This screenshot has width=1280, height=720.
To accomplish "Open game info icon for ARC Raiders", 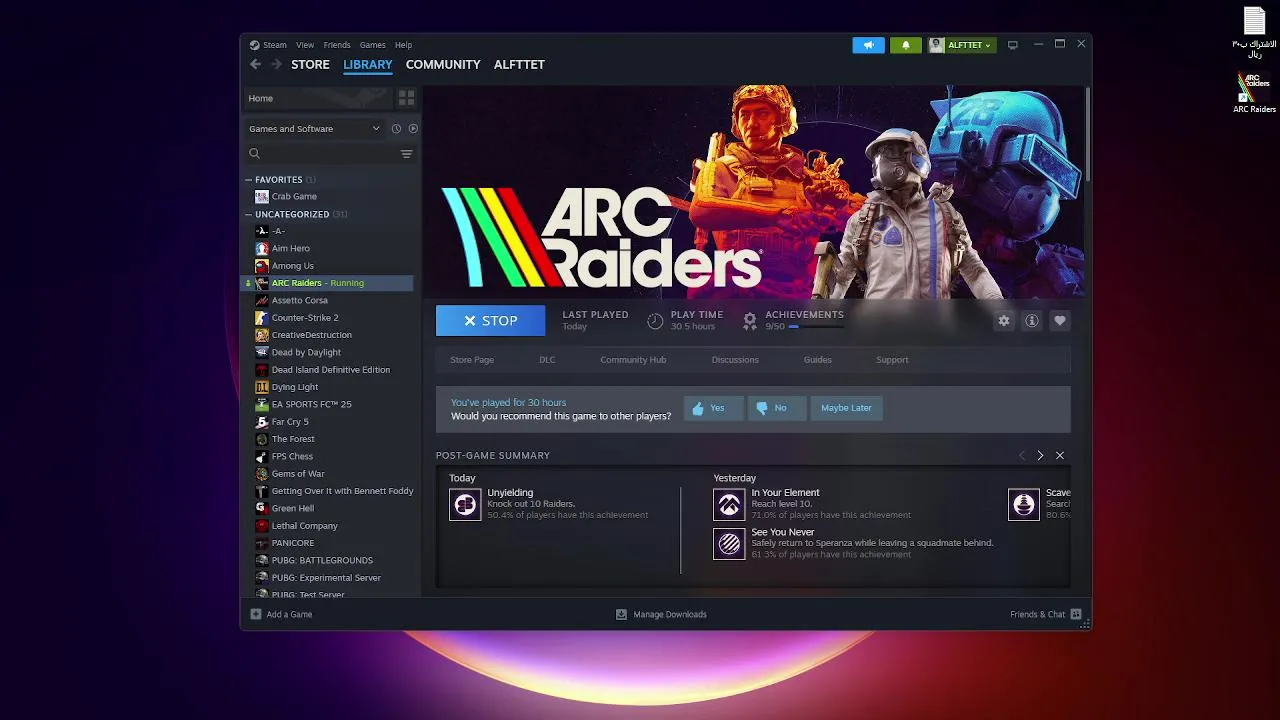I will click(1032, 321).
